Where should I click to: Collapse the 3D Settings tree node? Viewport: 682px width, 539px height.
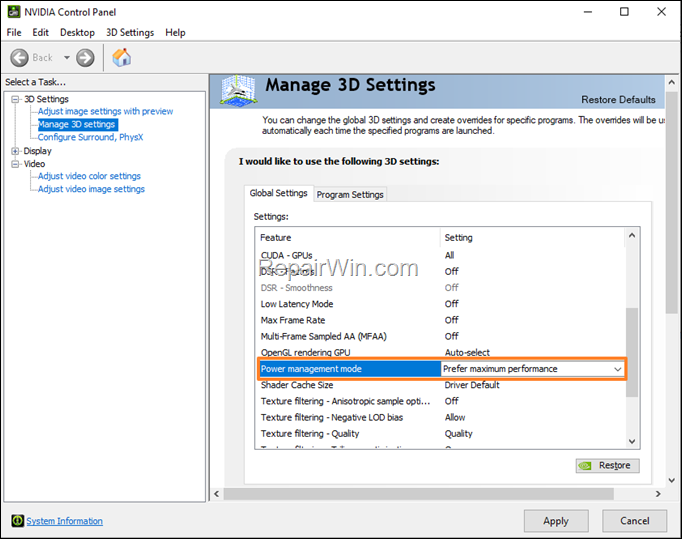coord(15,99)
